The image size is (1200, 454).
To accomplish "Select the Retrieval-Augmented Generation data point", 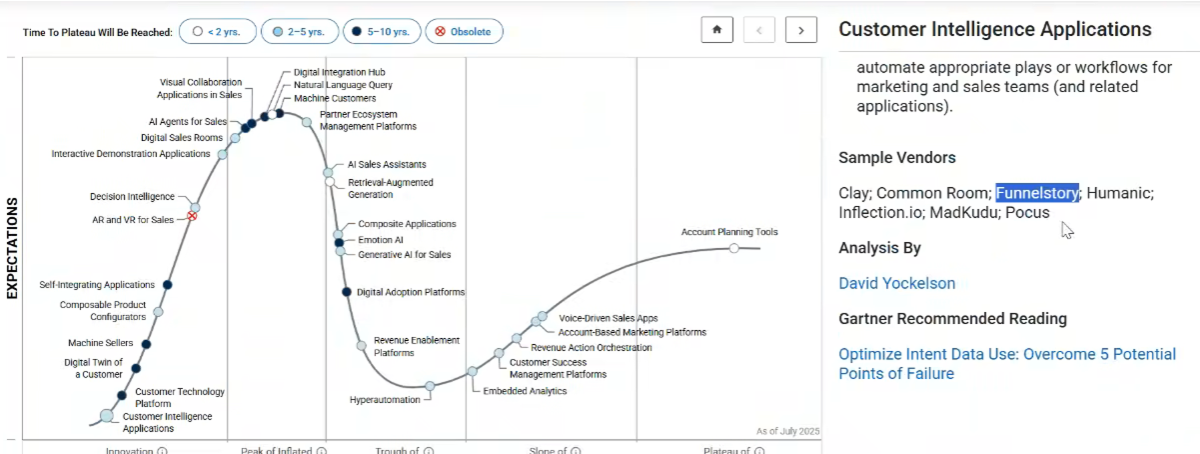I will [329, 182].
